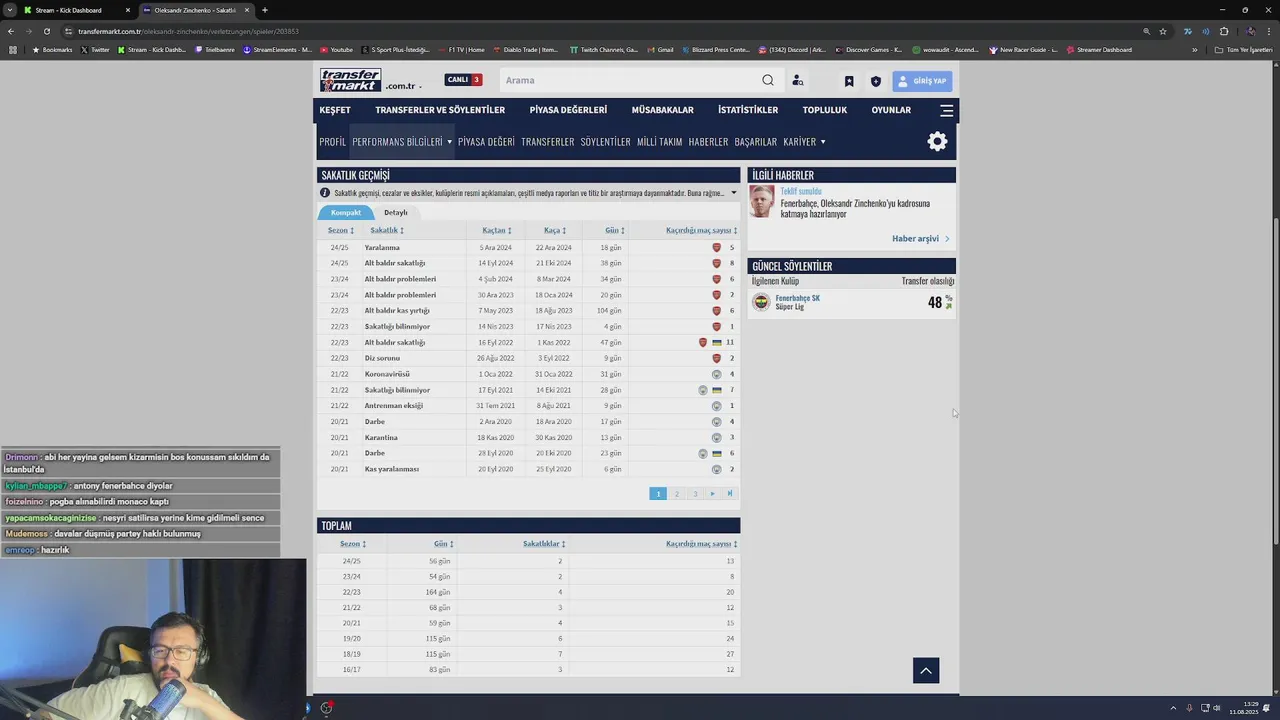Click Ukraine flag in the 47 gün row
The image size is (1280, 720).
coord(716,343)
